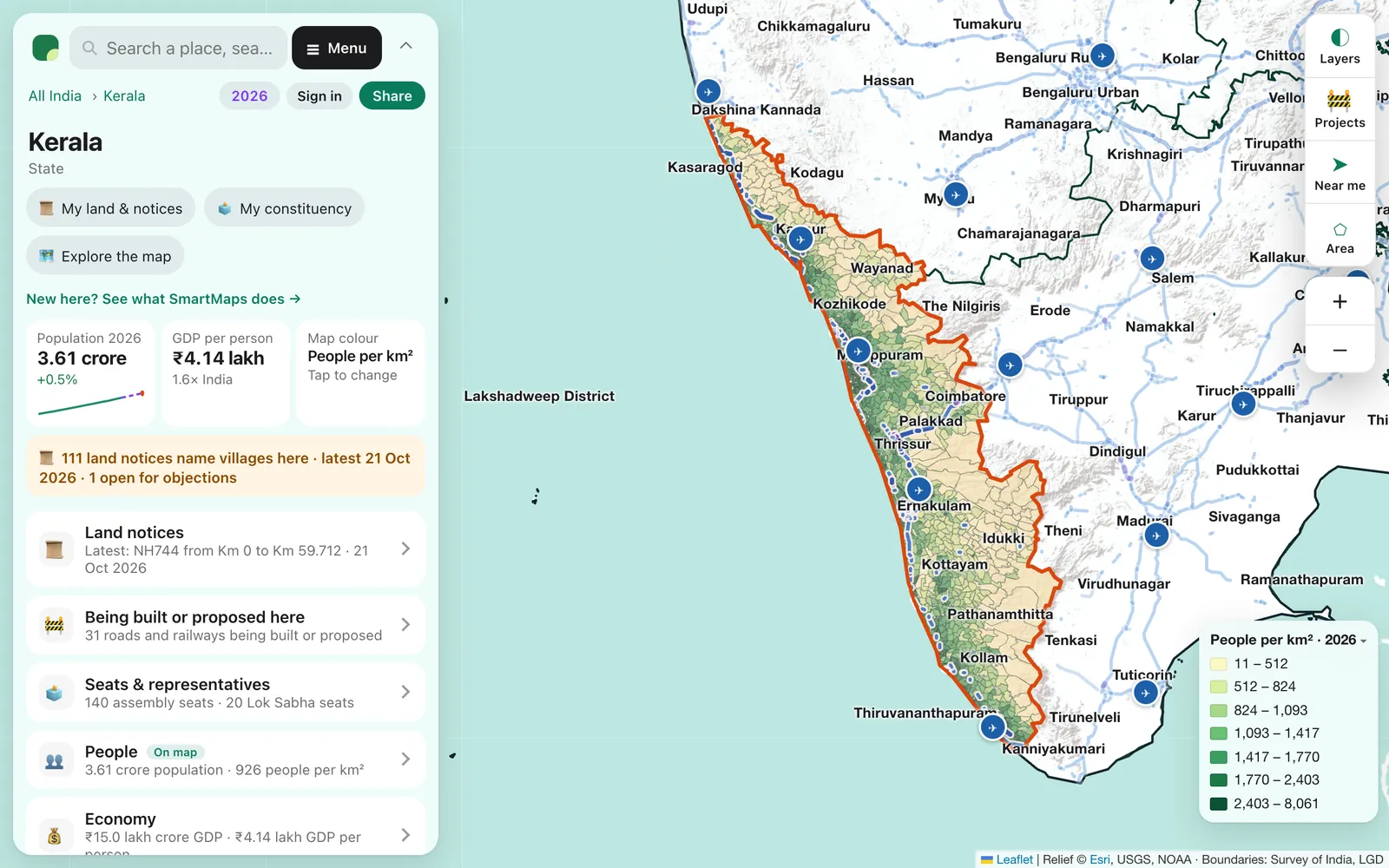Click airport marker near Salem
The image size is (1389, 868).
coord(1152,259)
